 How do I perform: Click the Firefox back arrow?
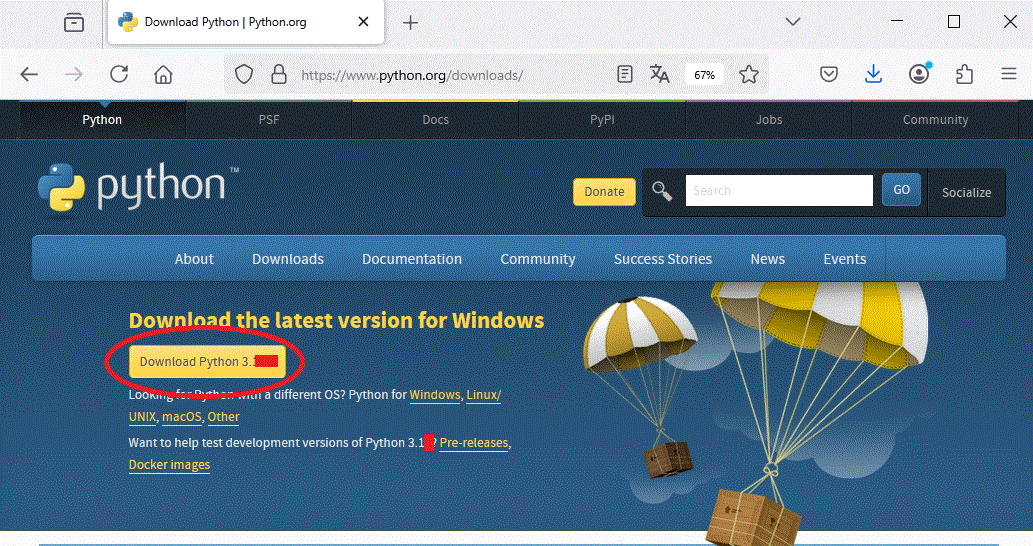point(29,74)
